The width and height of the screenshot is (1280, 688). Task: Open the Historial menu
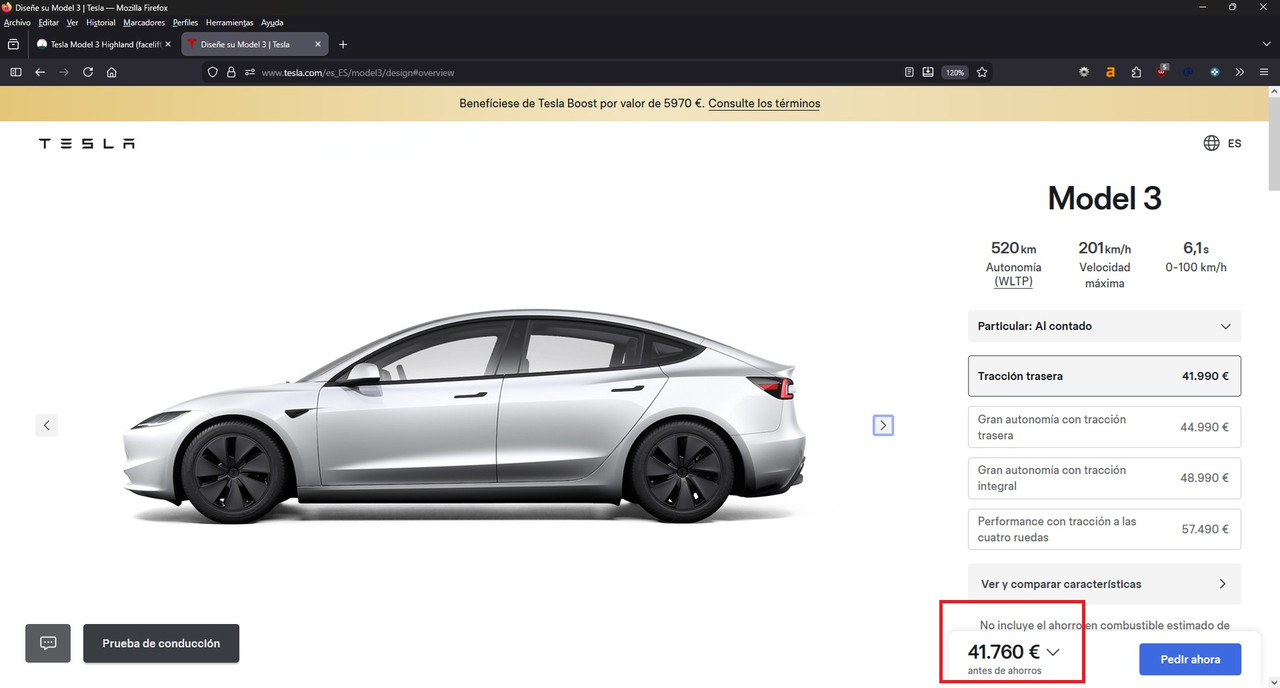tap(101, 22)
